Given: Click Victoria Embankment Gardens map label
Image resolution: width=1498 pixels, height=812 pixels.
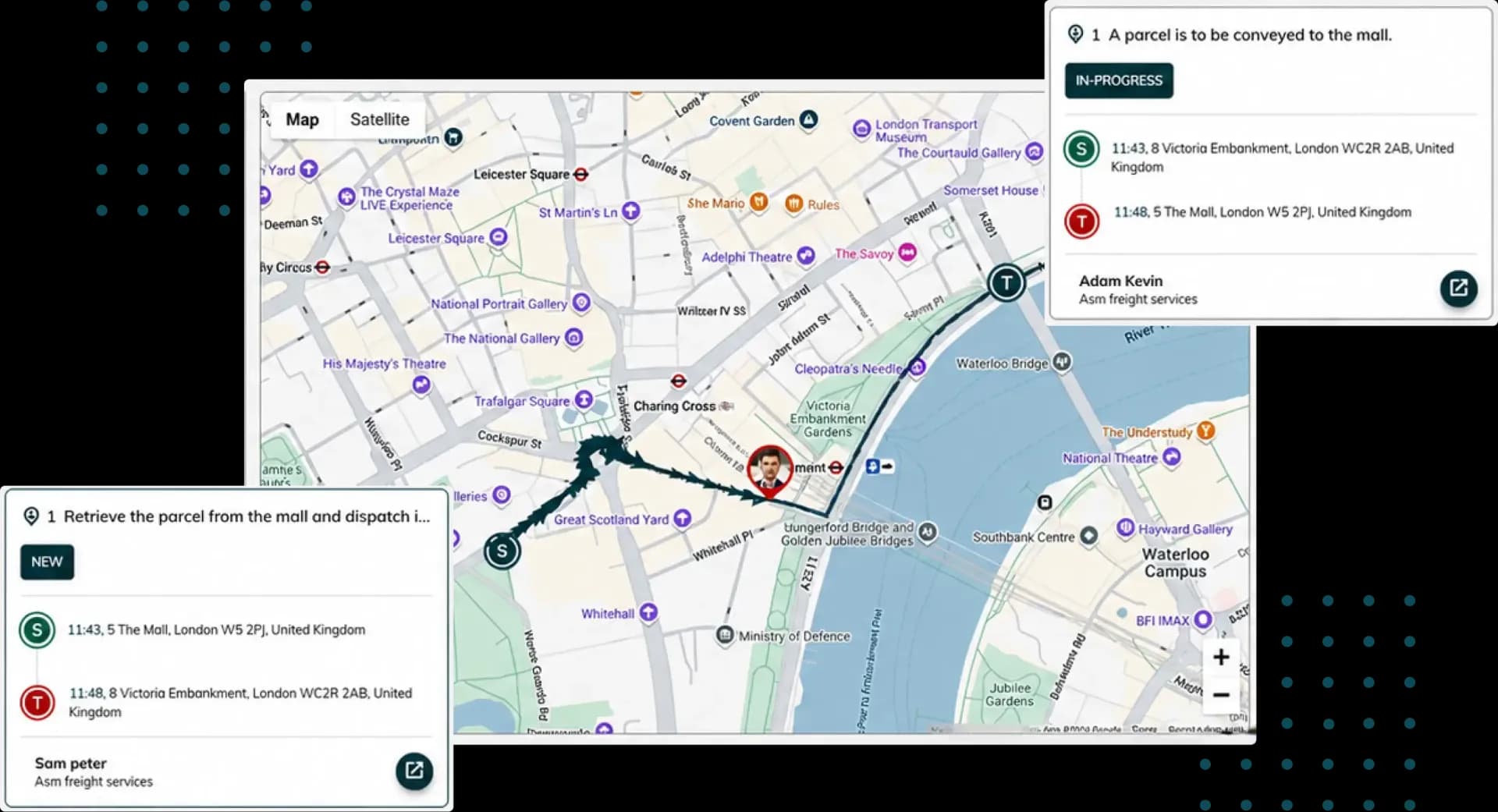Looking at the screenshot, I should pyautogui.click(x=828, y=419).
